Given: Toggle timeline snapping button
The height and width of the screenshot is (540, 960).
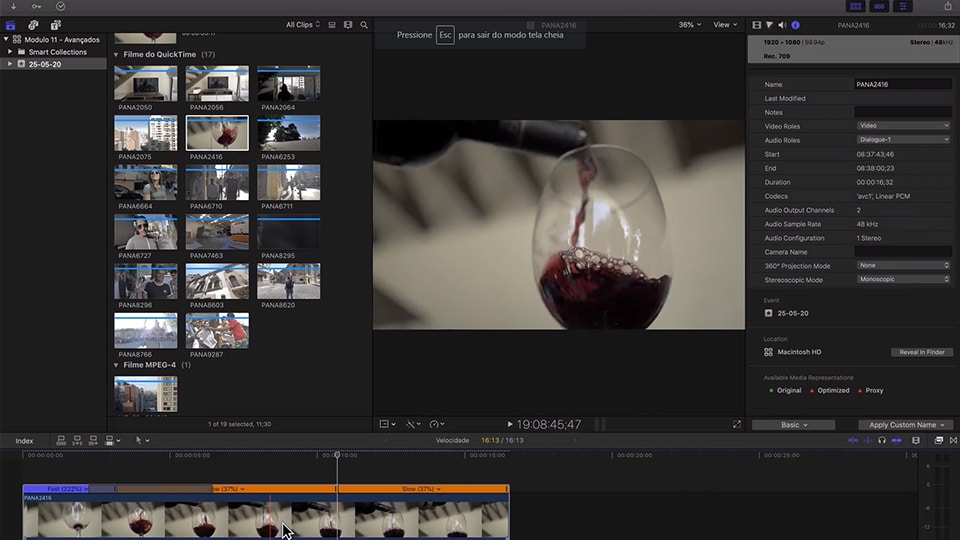Looking at the screenshot, I should [896, 440].
